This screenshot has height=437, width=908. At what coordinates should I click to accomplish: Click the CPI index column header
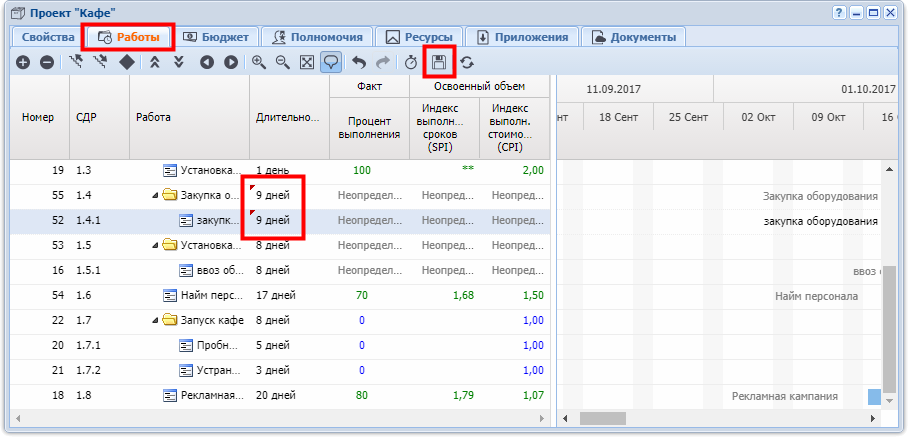514,128
